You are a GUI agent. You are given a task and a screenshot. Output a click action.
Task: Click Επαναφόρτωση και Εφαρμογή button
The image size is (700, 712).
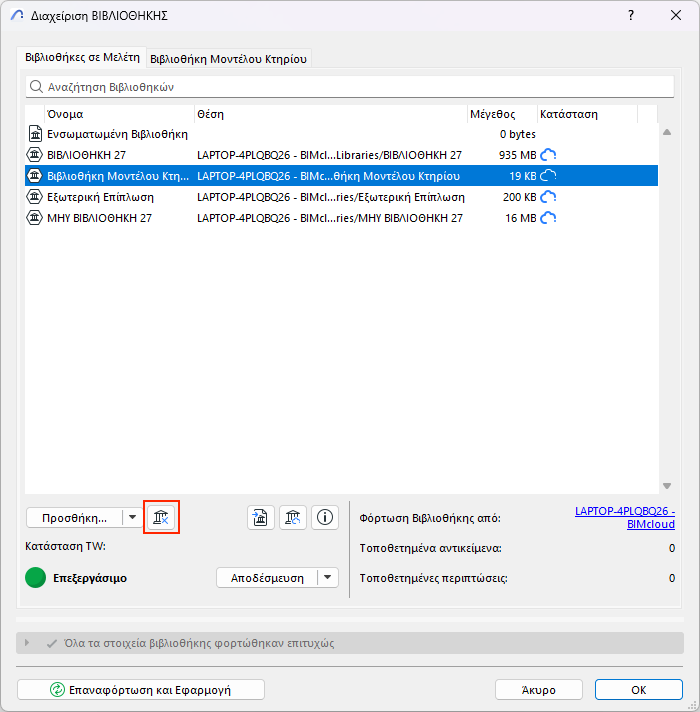click(x=141, y=690)
